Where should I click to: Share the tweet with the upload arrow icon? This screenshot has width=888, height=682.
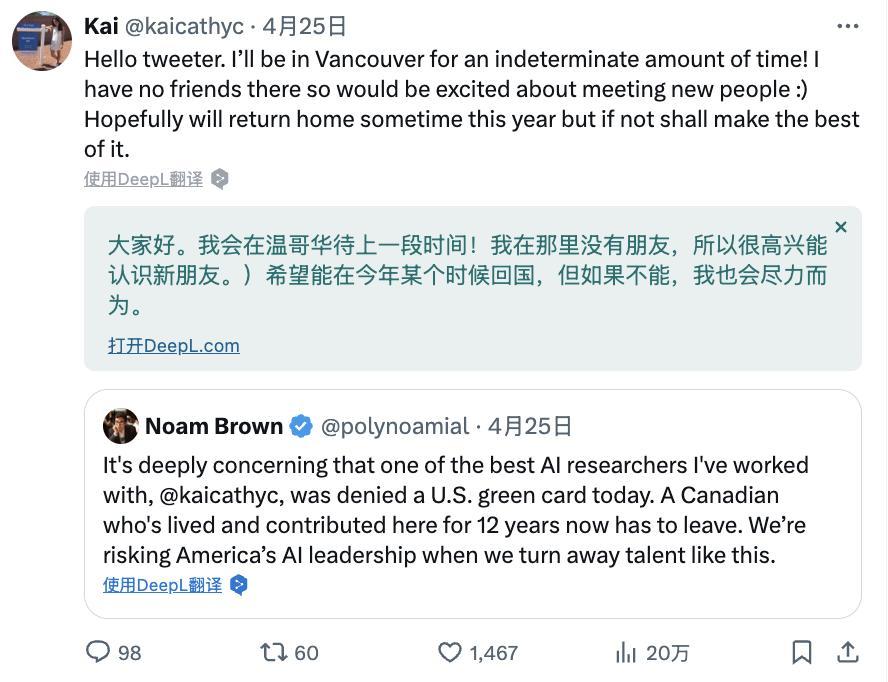(x=847, y=651)
